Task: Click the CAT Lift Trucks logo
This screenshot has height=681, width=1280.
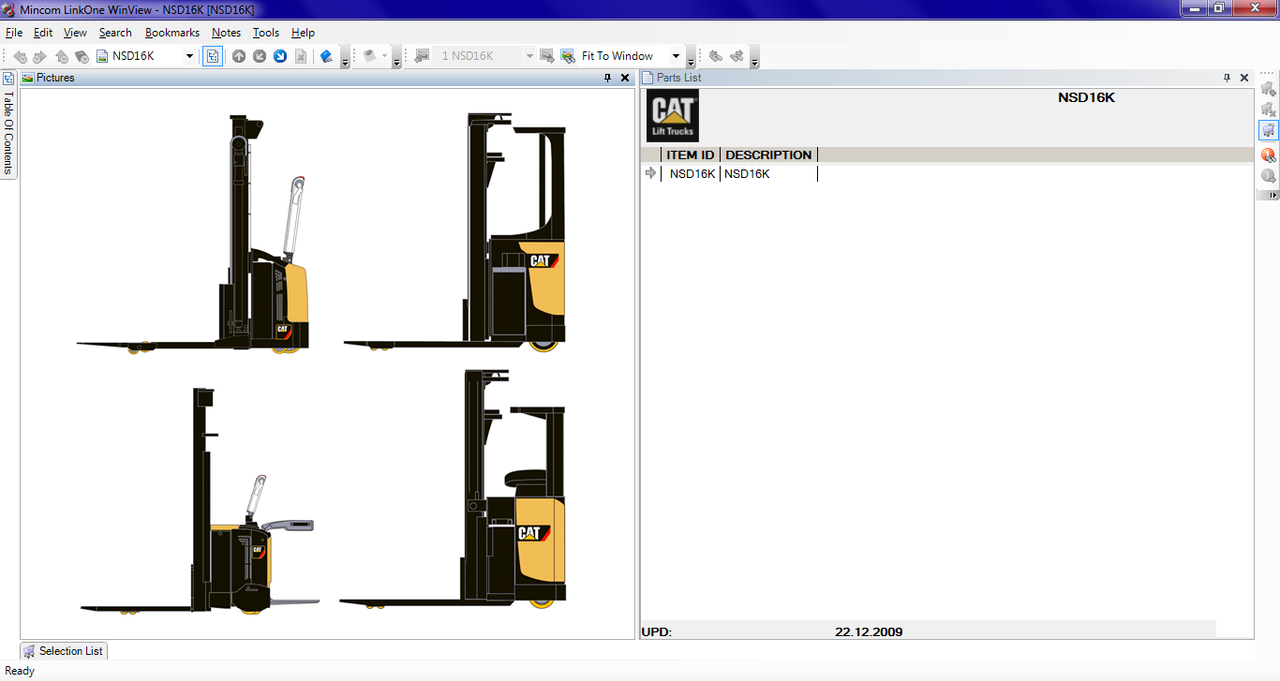Action: click(x=673, y=116)
